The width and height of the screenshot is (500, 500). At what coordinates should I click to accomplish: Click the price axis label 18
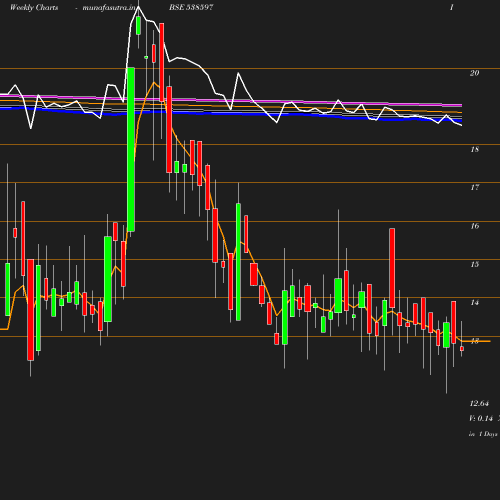(x=475, y=149)
